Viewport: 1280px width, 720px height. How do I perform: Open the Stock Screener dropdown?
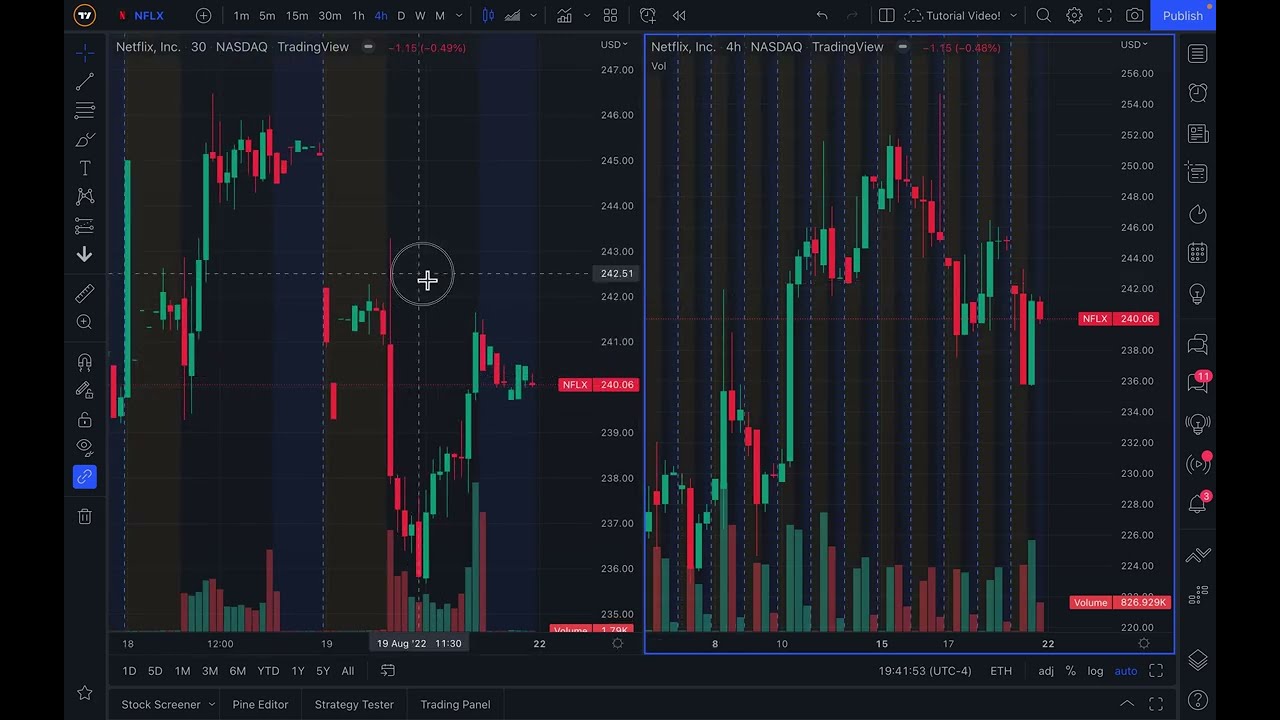[x=168, y=704]
